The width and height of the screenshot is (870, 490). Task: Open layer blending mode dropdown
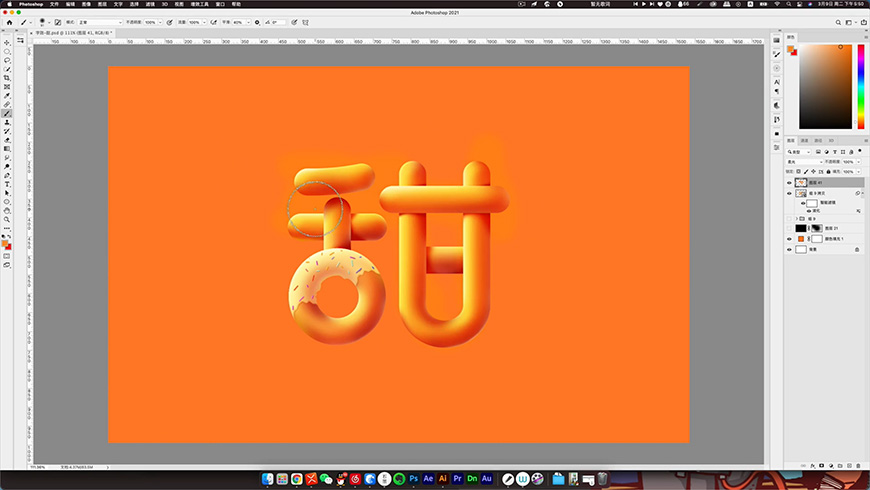click(x=805, y=161)
